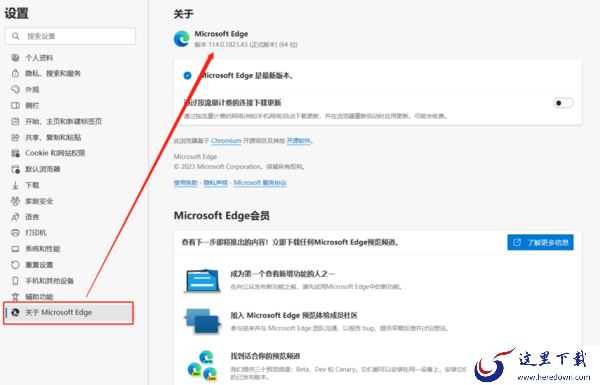Open 家庭安全 family safety icon
The image size is (600, 385).
point(15,201)
